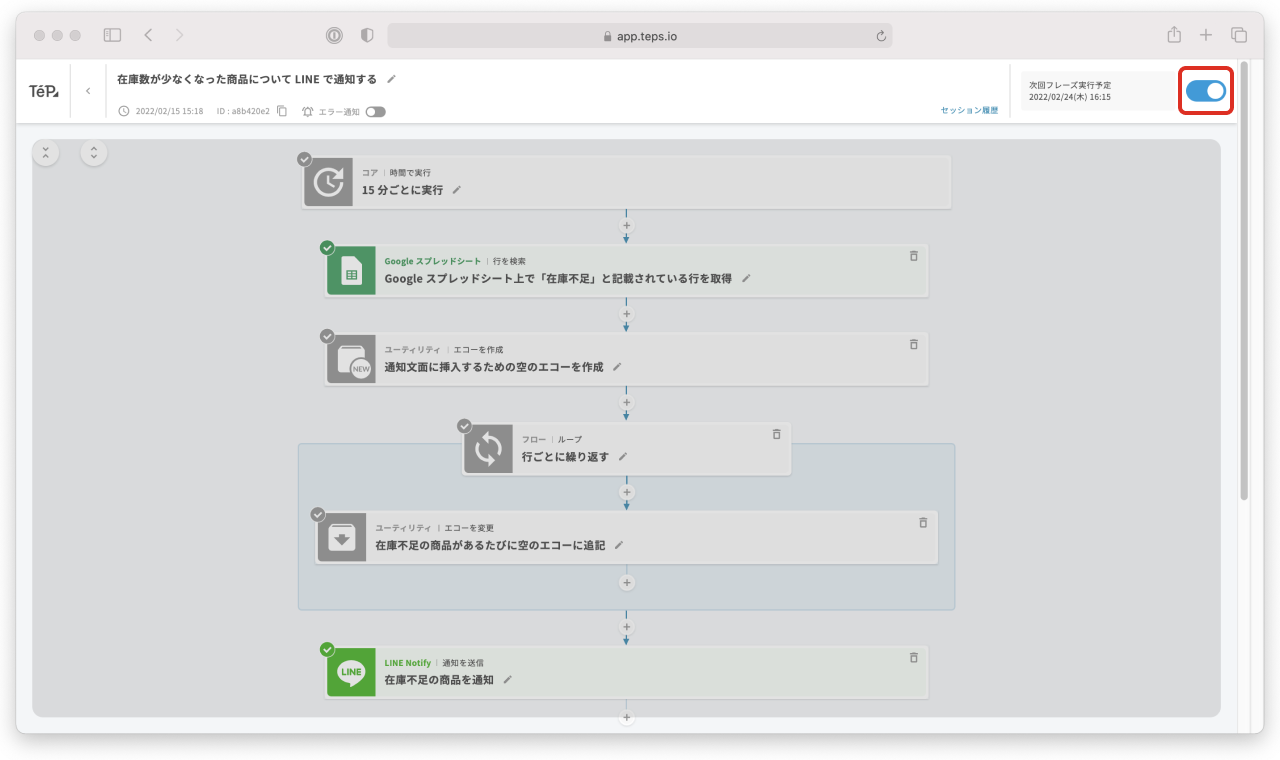The width and height of the screenshot is (1280, 760).
Task: Uncheck the エコーを作成 step checkmark
Action: pyautogui.click(x=327, y=337)
